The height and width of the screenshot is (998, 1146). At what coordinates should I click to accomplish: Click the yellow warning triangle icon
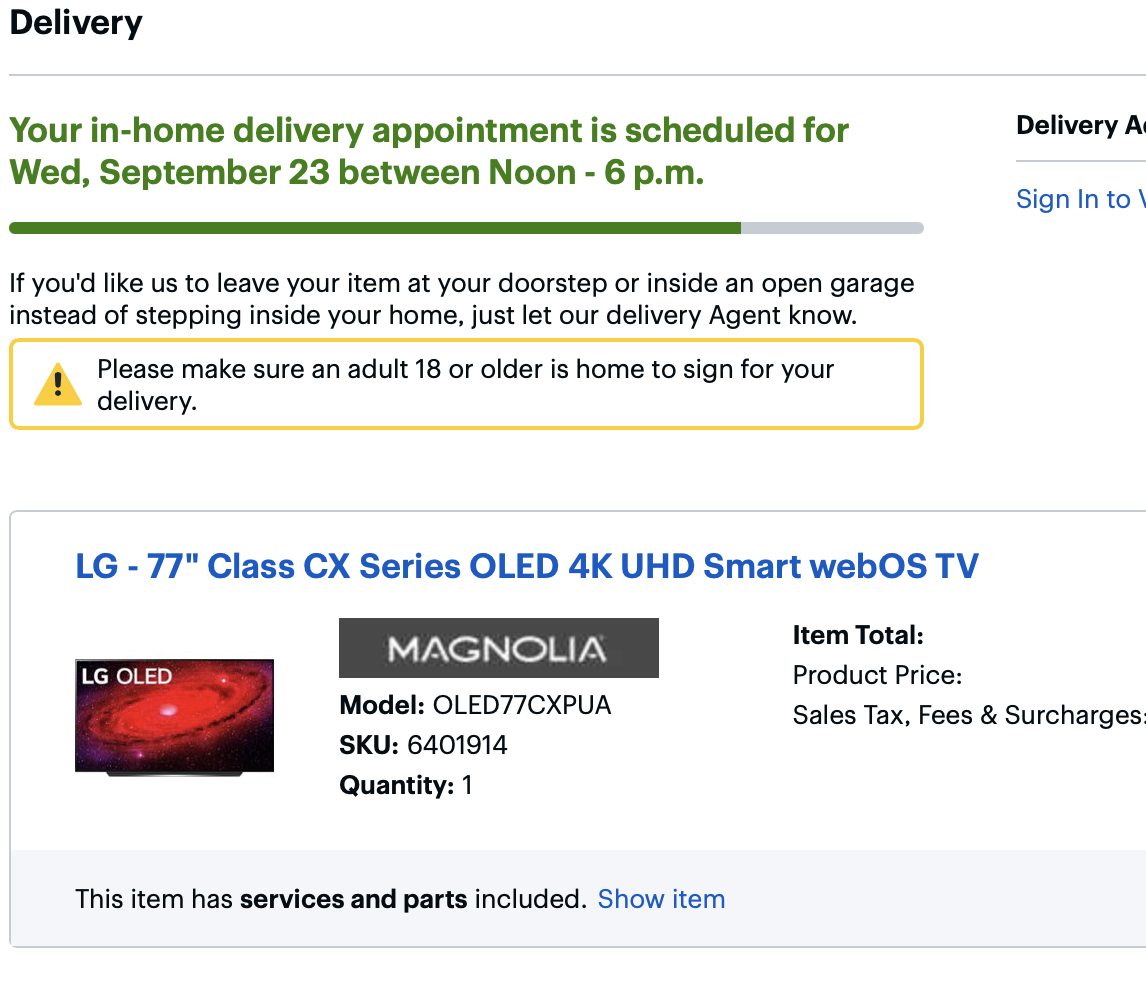[58, 385]
